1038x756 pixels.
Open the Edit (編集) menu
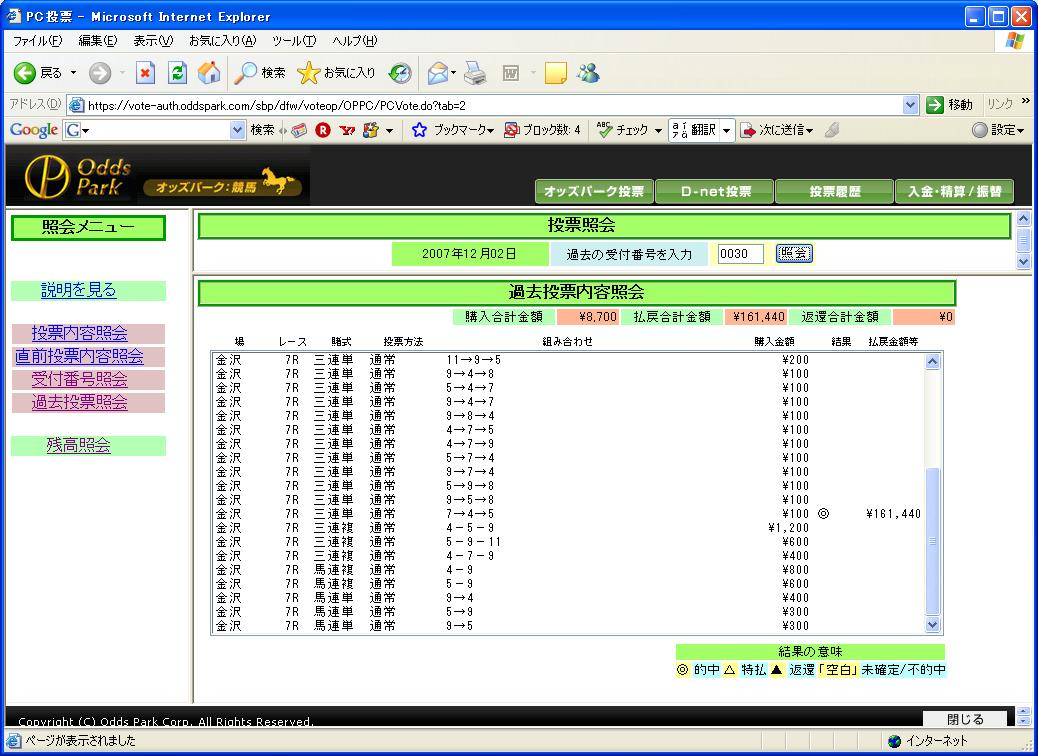[98, 41]
